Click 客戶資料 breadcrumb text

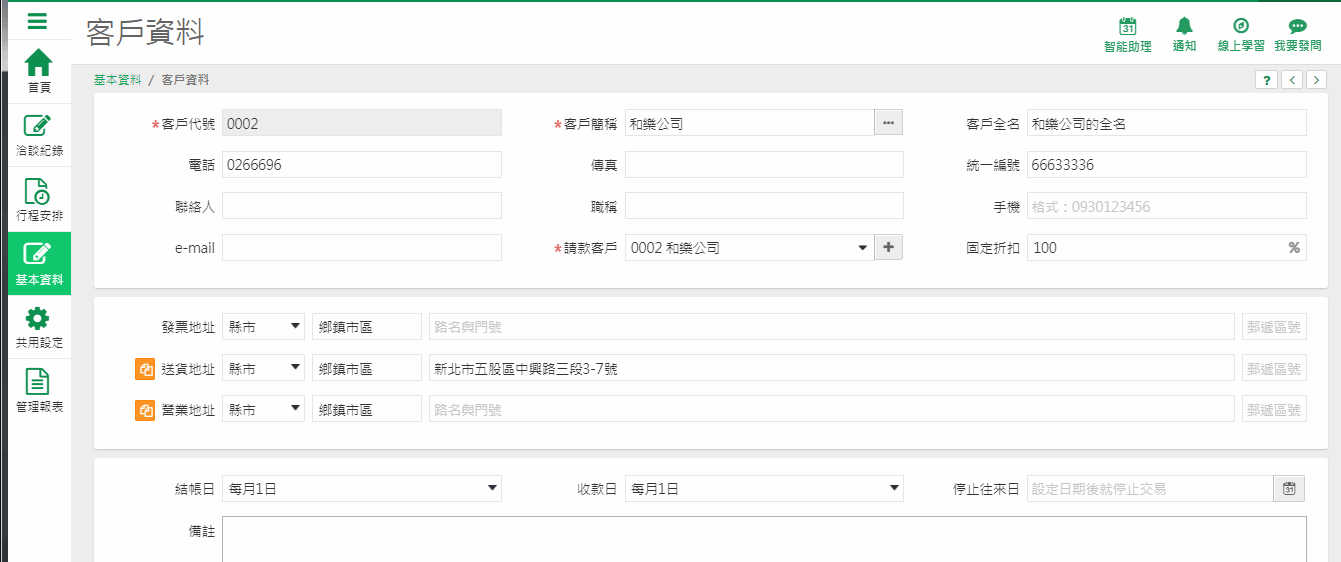[x=185, y=80]
